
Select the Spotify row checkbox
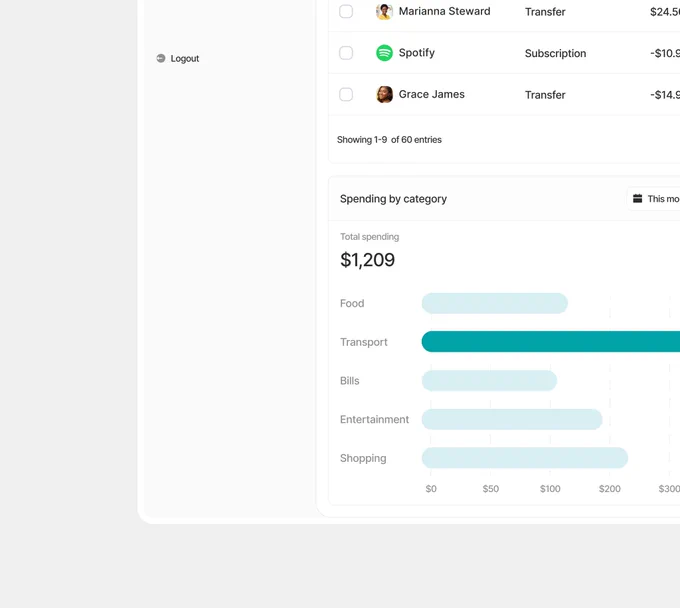tap(346, 53)
